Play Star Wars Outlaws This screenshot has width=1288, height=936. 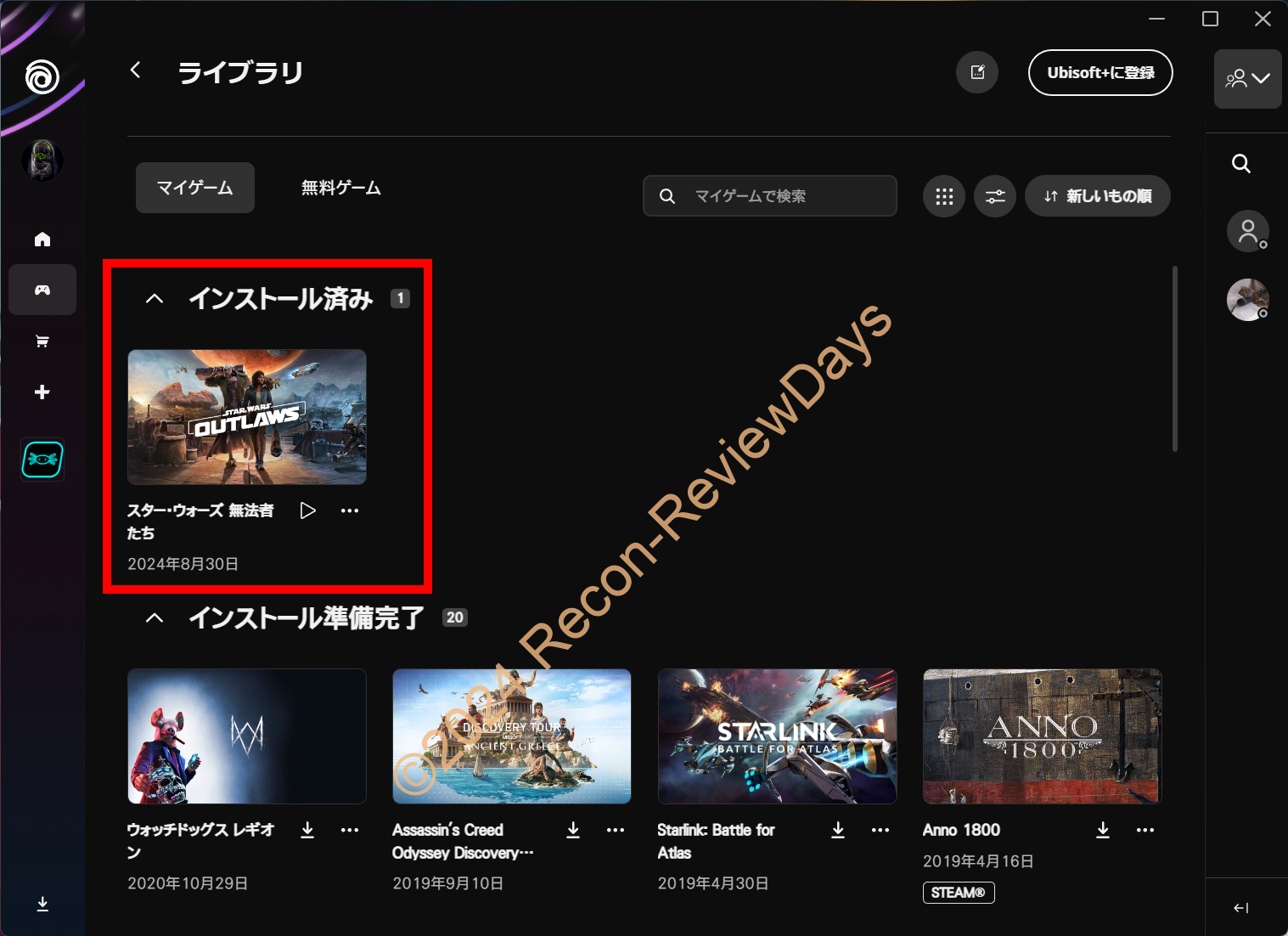308,510
